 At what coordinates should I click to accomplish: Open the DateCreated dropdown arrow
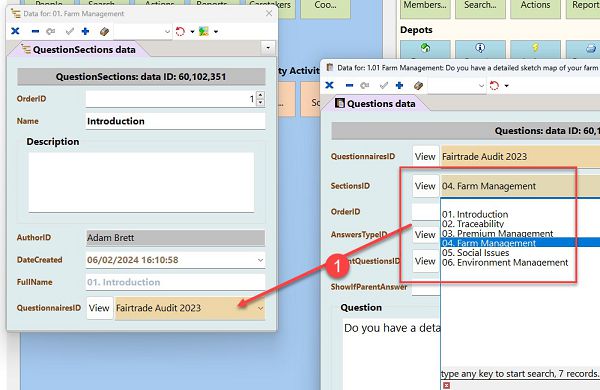260,260
